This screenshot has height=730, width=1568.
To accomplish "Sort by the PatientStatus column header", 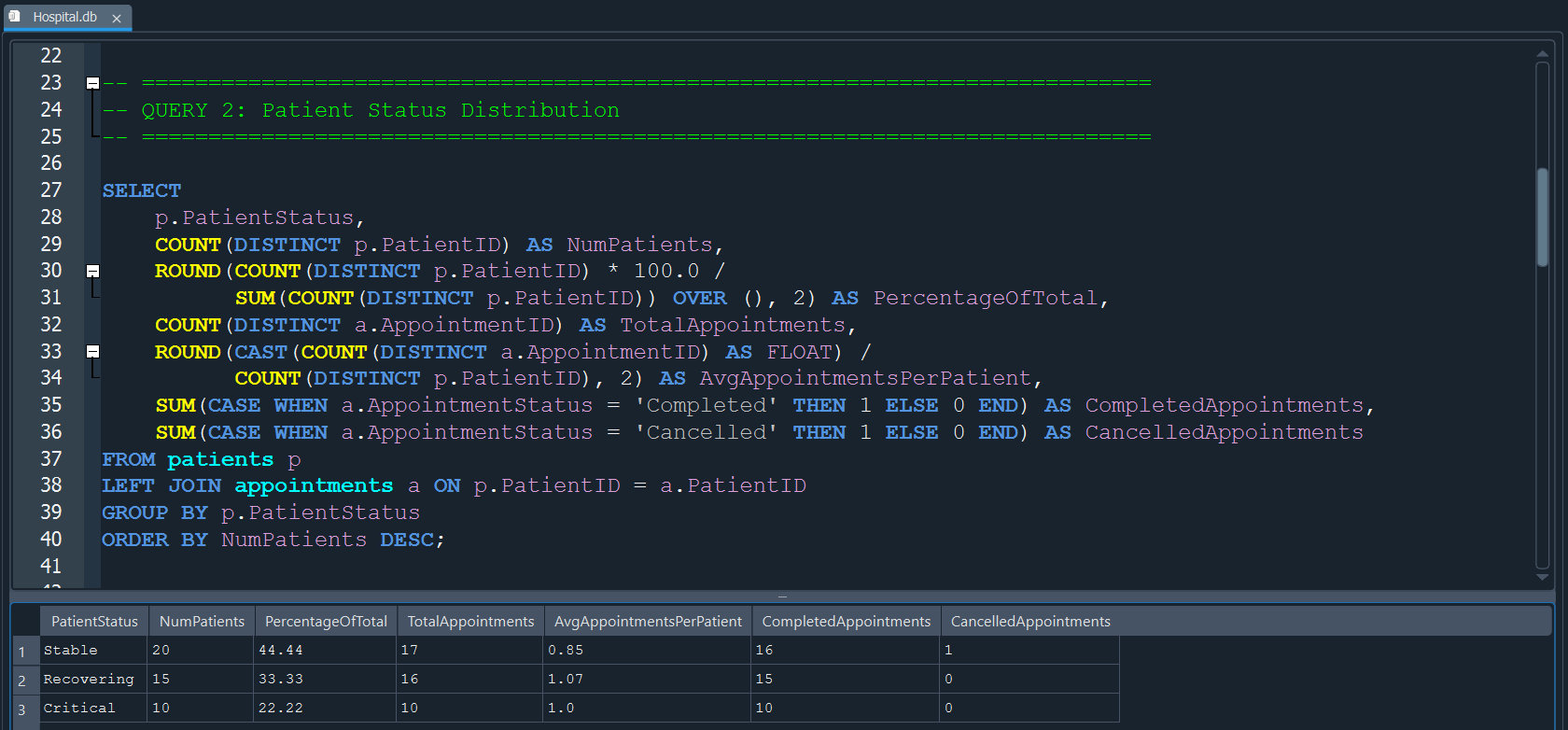I will pyautogui.click(x=94, y=622).
